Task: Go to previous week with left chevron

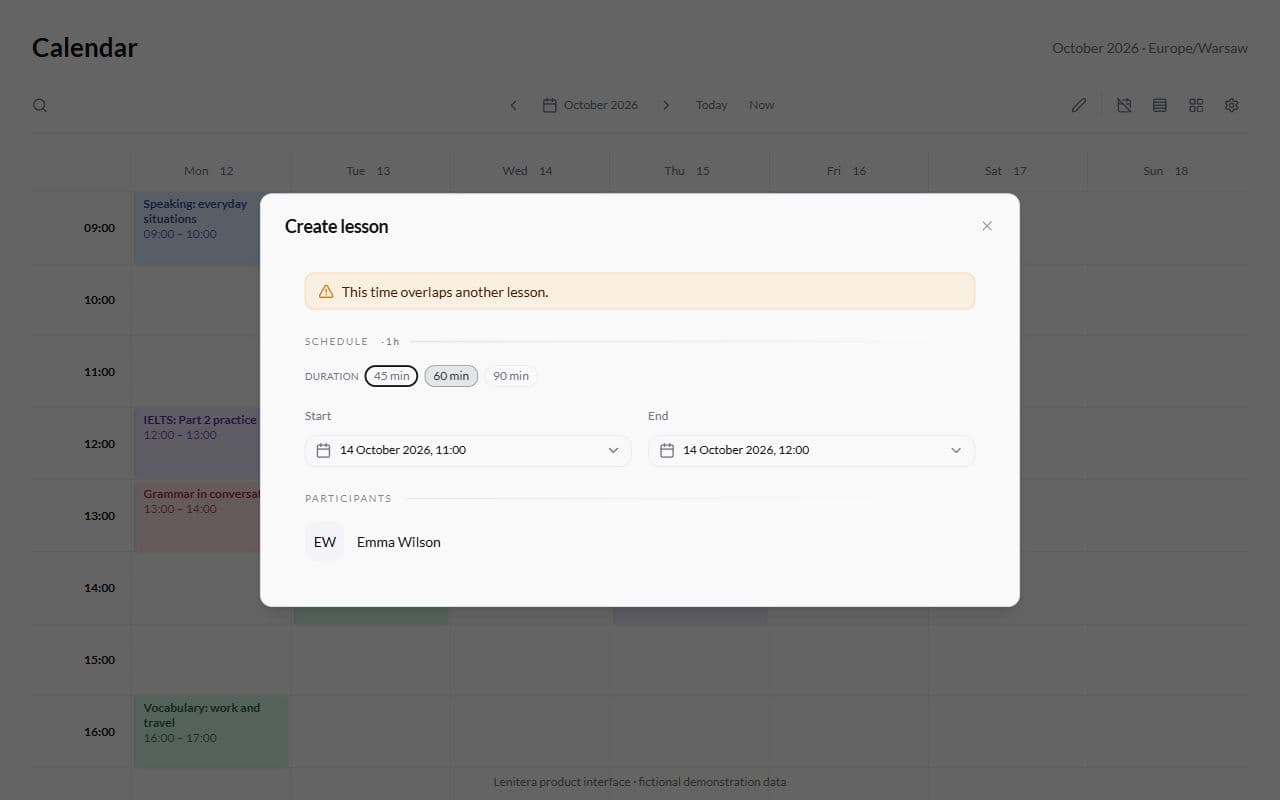Action: (x=514, y=105)
